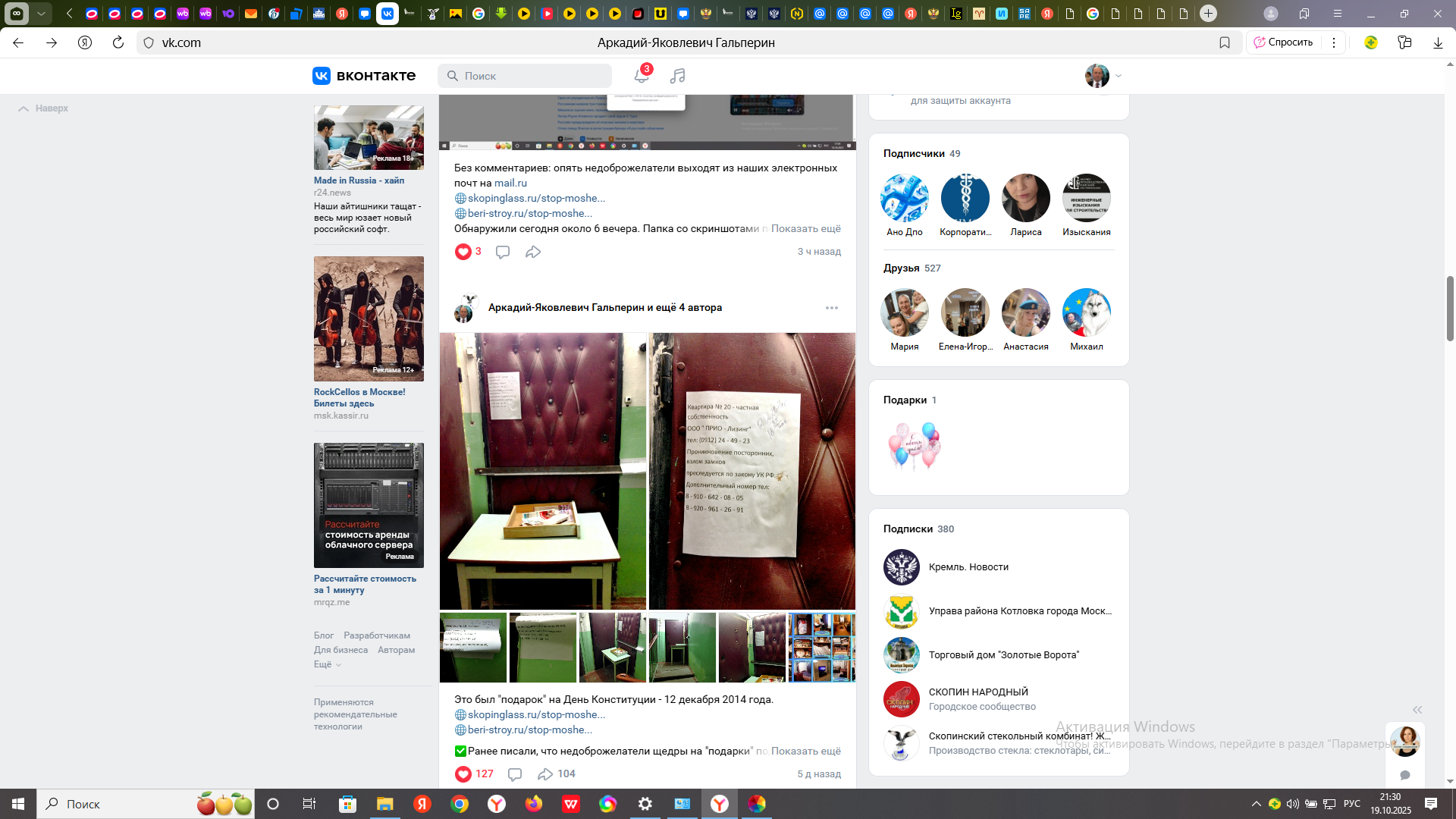The height and width of the screenshot is (819, 1456).
Task: Open the door notice photo thumbnail
Action: point(752,471)
